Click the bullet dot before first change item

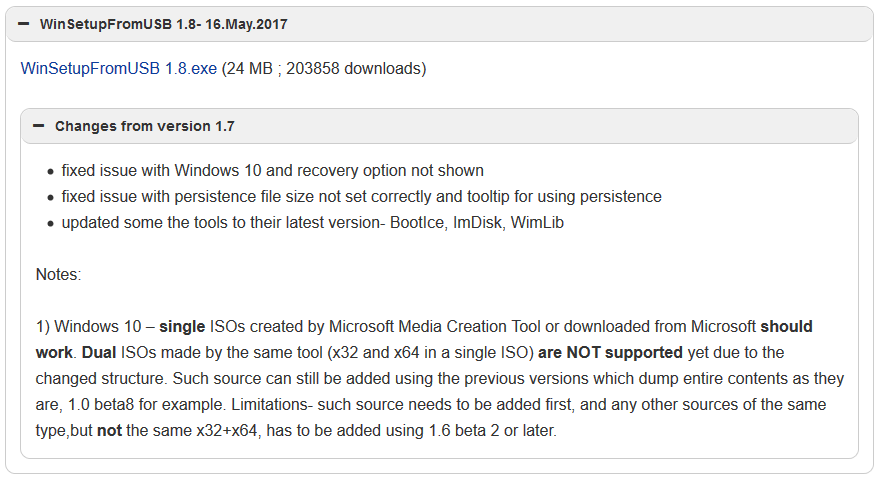pyautogui.click(x=51, y=172)
